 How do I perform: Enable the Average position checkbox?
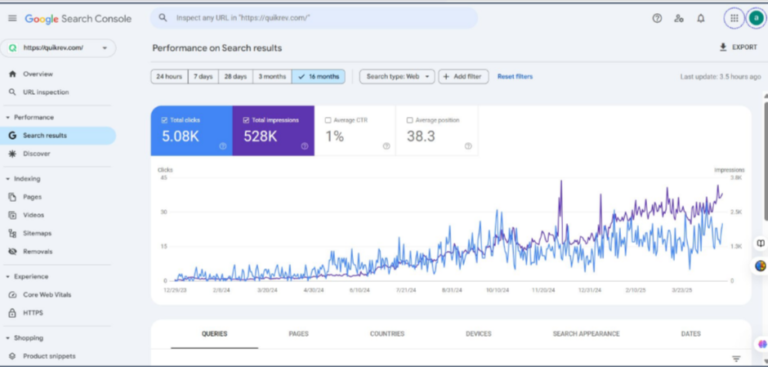click(x=410, y=120)
